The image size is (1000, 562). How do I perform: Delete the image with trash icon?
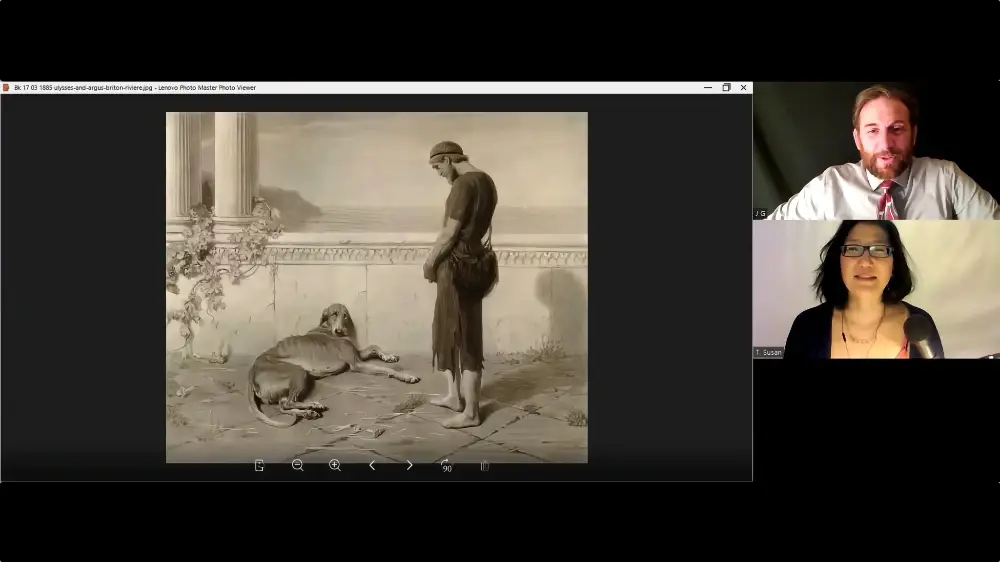pos(485,466)
